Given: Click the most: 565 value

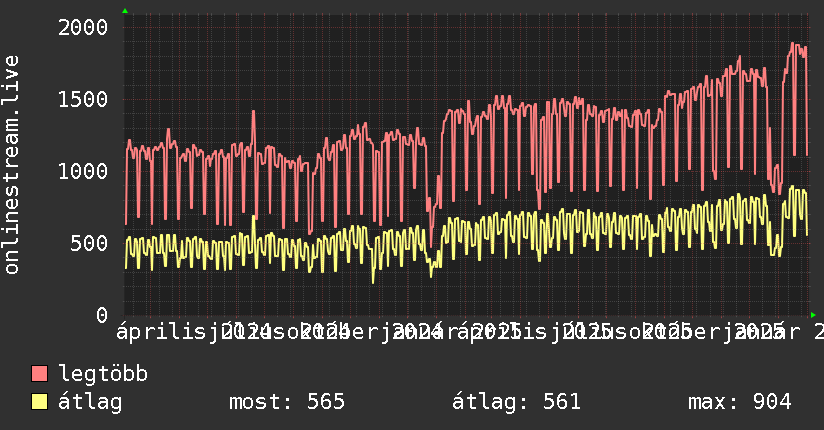Looking at the screenshot, I should point(287,402).
